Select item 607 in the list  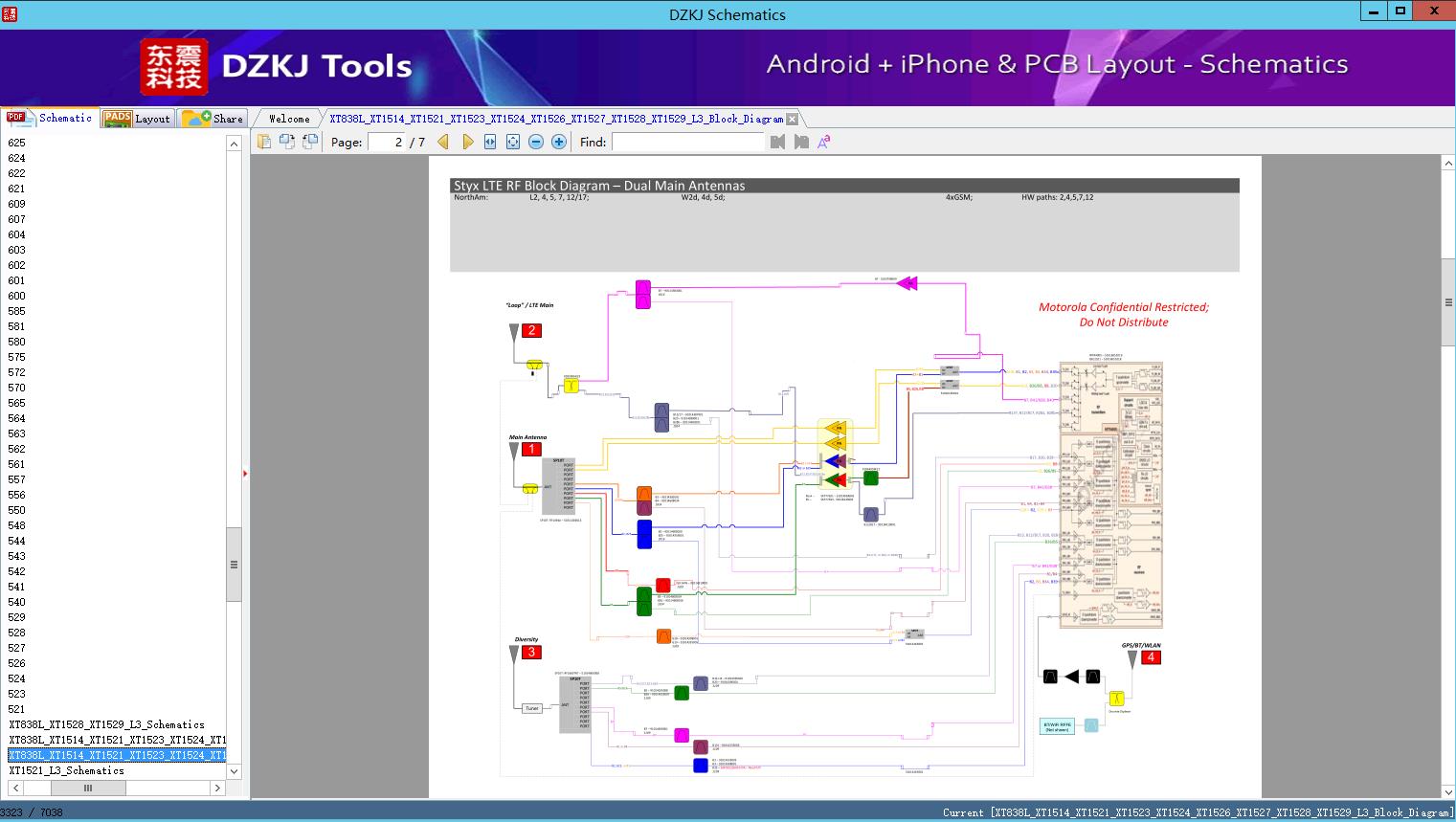point(17,219)
